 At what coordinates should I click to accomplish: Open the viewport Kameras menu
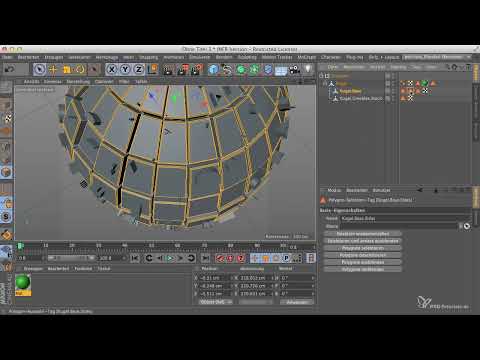click(x=53, y=82)
